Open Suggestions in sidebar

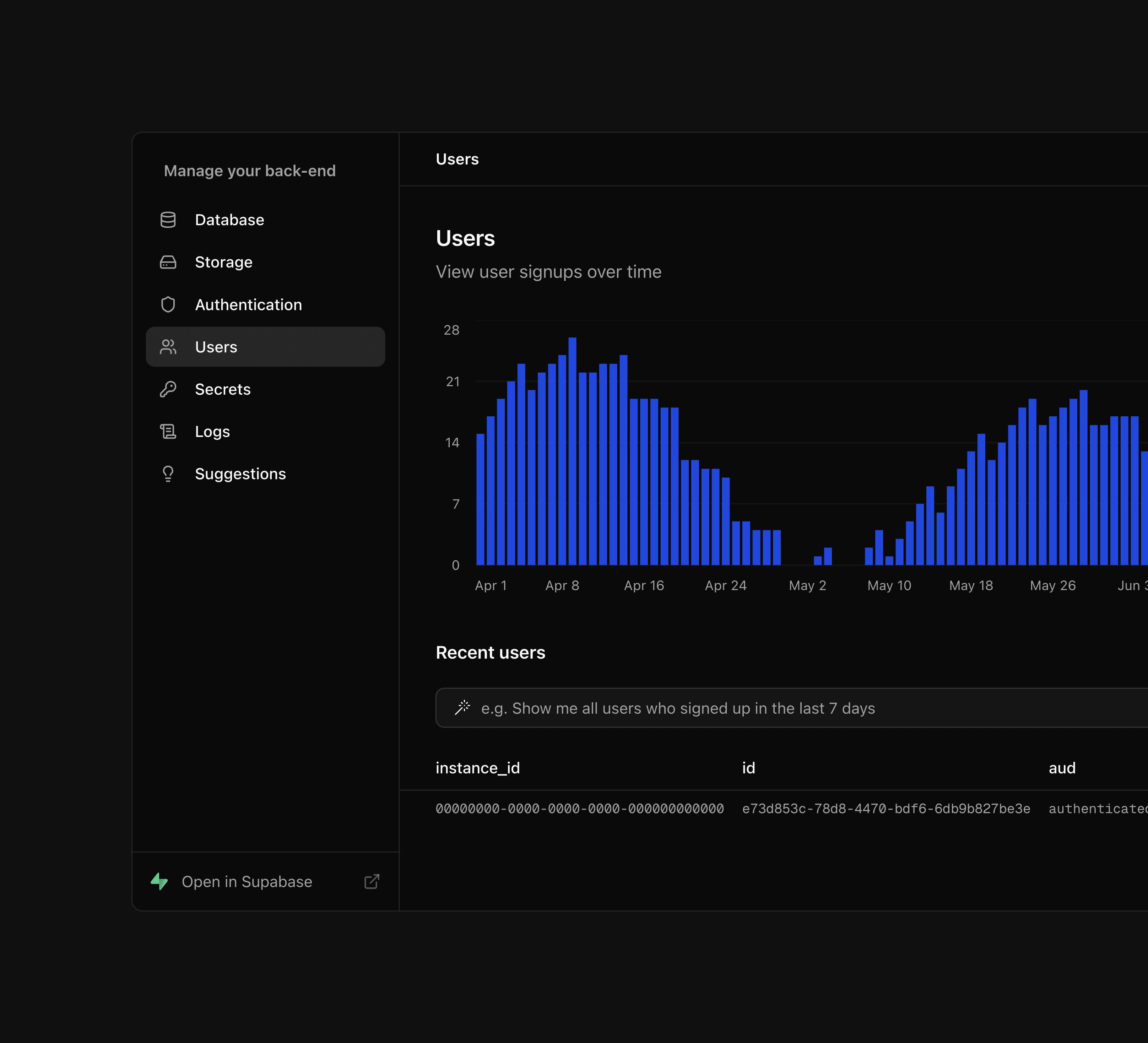pyautogui.click(x=265, y=474)
